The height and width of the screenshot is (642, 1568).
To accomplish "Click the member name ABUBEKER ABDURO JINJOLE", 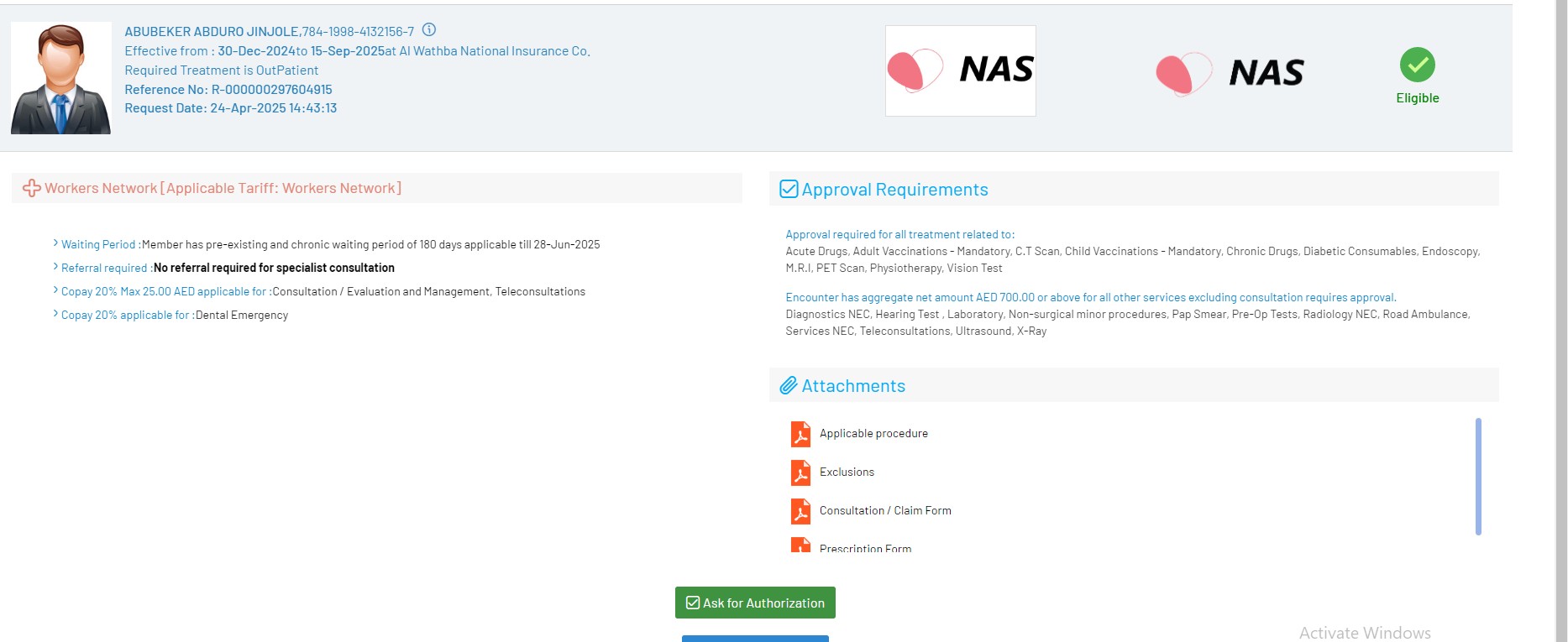I will click(212, 32).
